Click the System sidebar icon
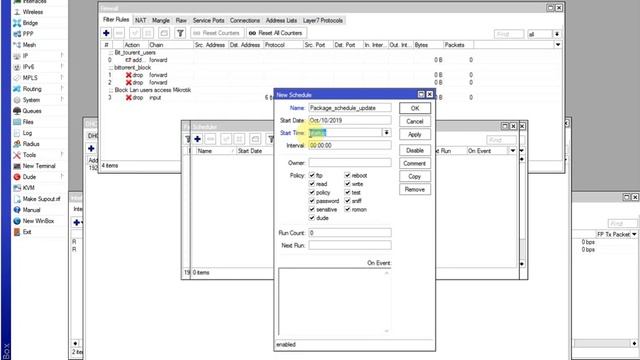640x360 pixels. pos(17,100)
